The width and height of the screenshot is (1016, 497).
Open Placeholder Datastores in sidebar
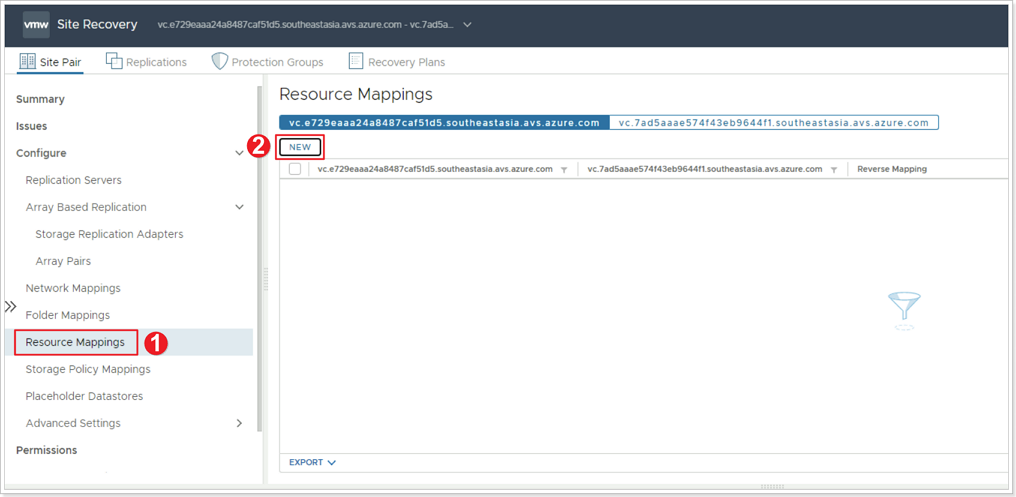pos(84,396)
